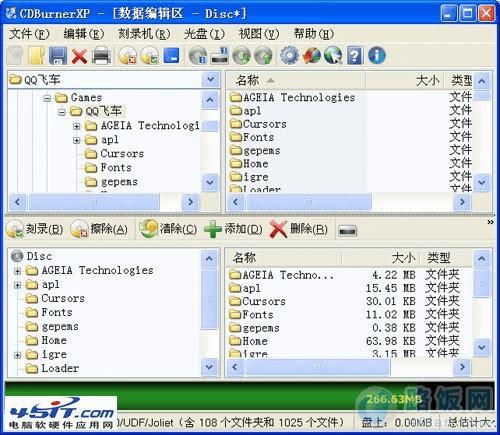
Task: Click the 清除(C) clear button
Action: click(168, 229)
